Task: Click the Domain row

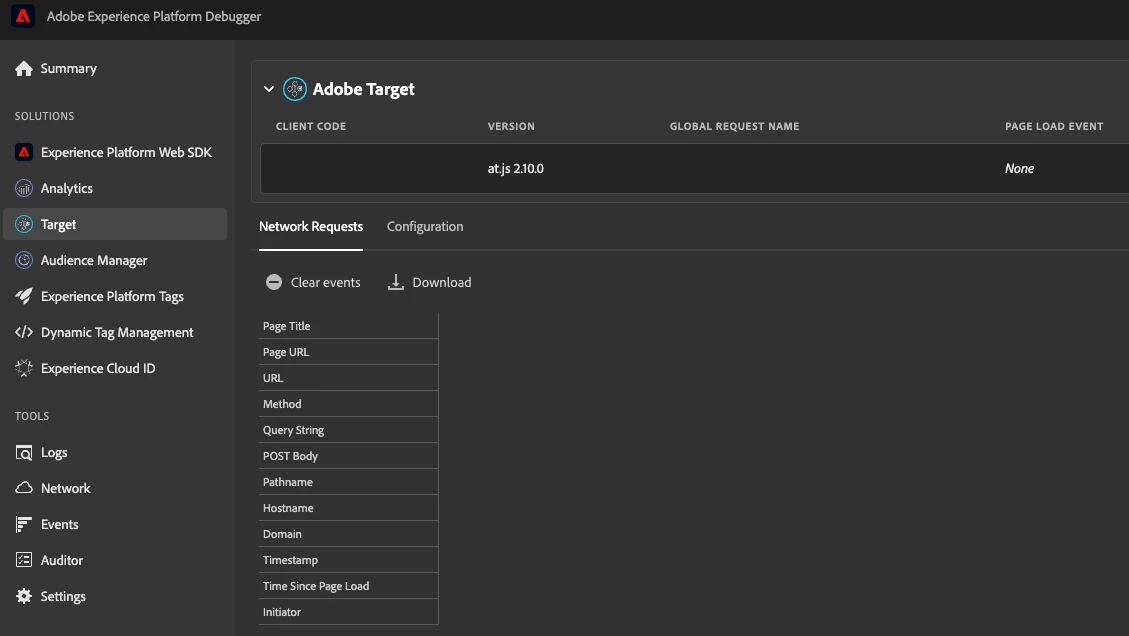Action: (348, 533)
